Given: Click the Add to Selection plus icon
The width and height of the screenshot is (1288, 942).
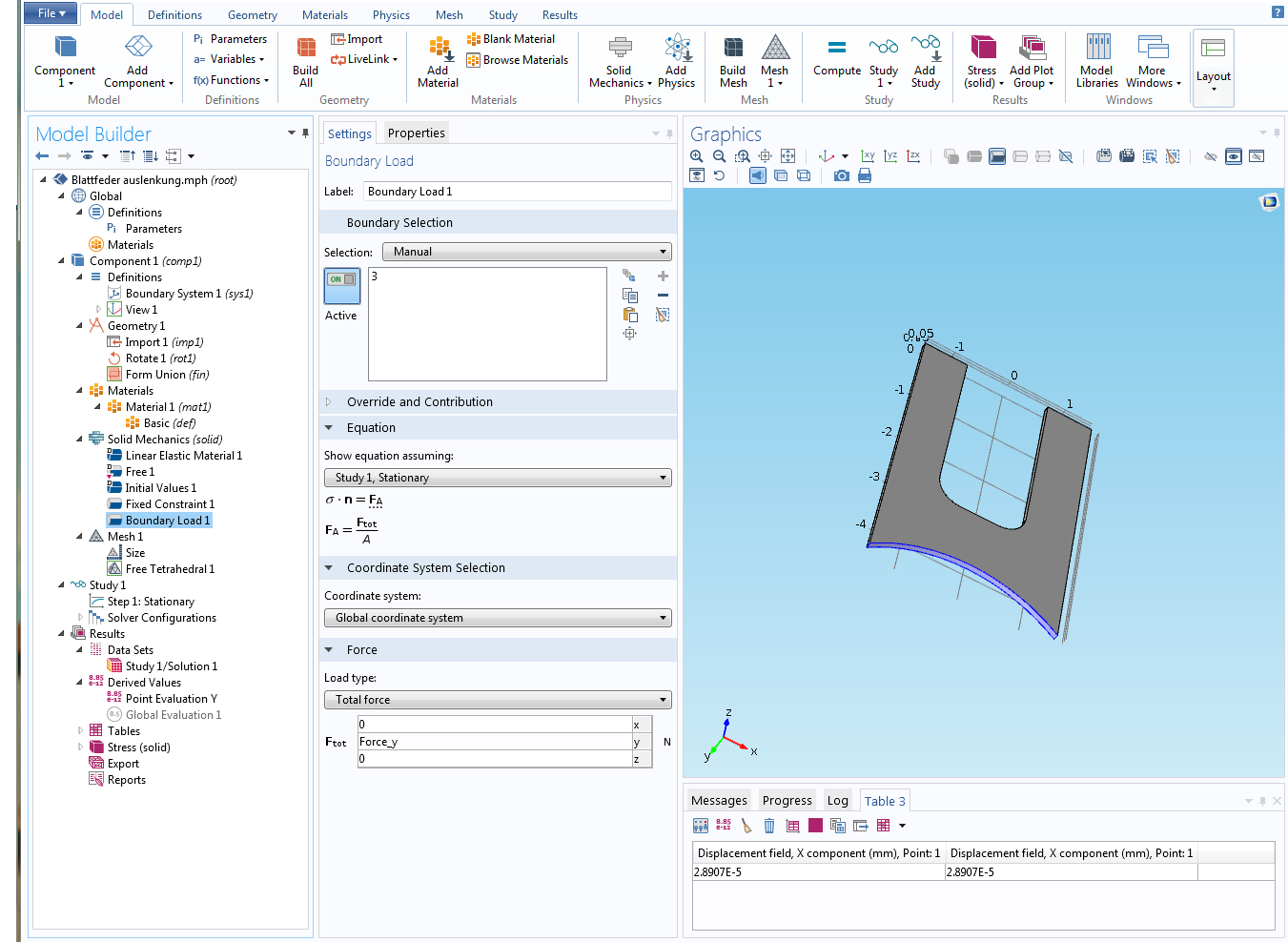Looking at the screenshot, I should (x=663, y=276).
